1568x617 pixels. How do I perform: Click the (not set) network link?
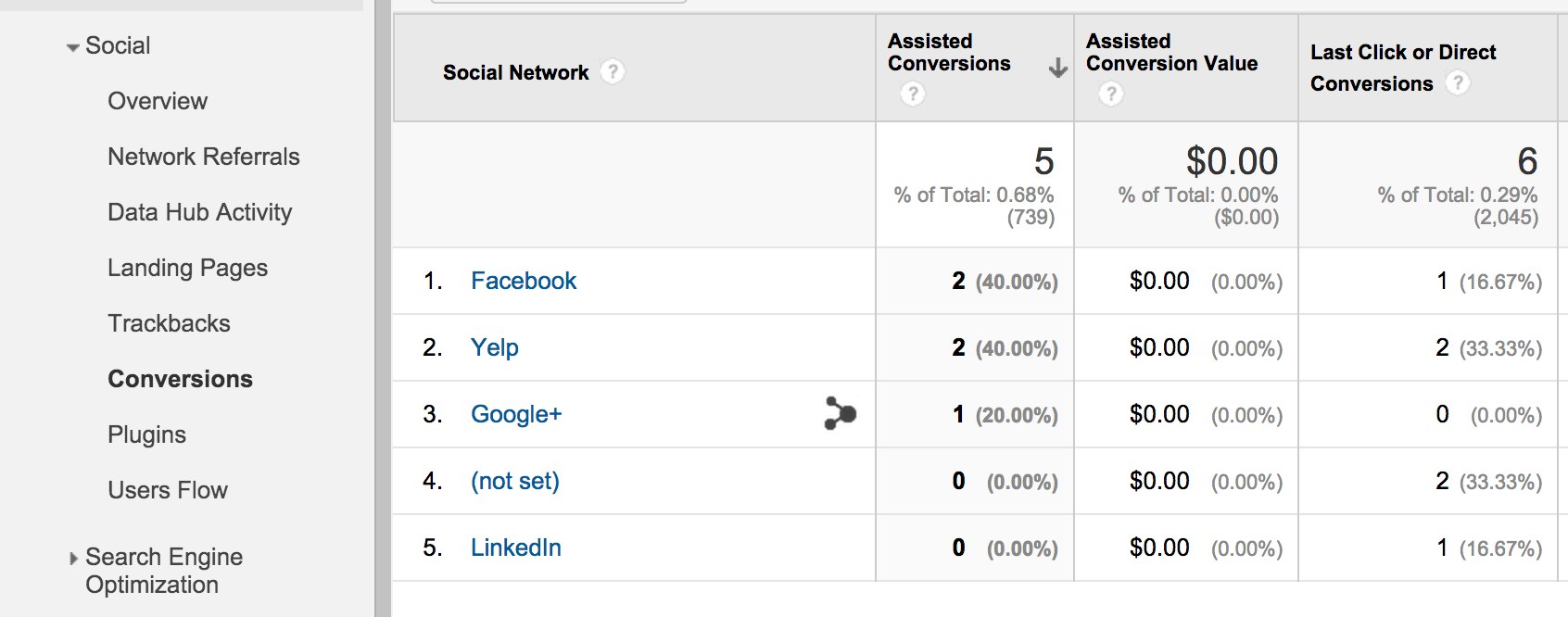click(514, 481)
